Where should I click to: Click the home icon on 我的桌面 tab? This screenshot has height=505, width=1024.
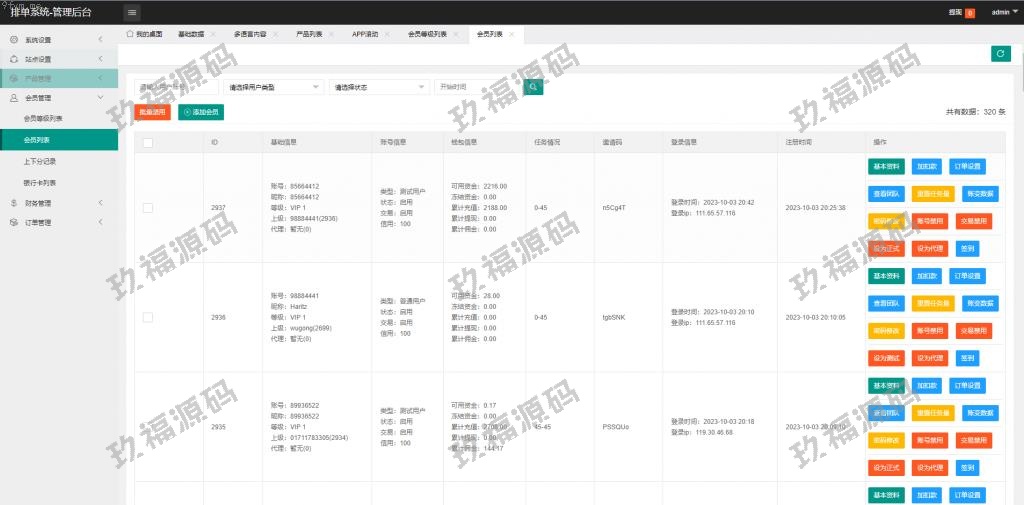point(130,33)
